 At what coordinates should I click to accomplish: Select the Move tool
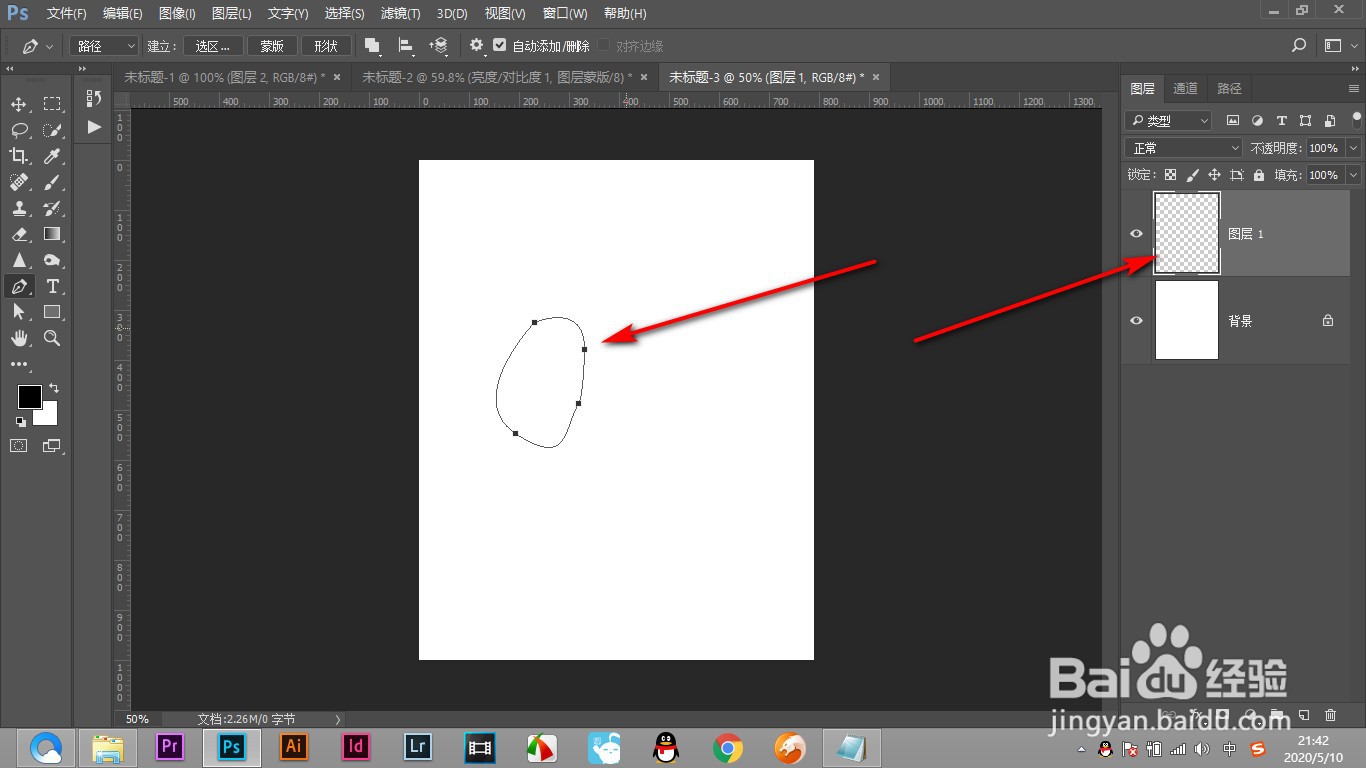click(x=19, y=104)
